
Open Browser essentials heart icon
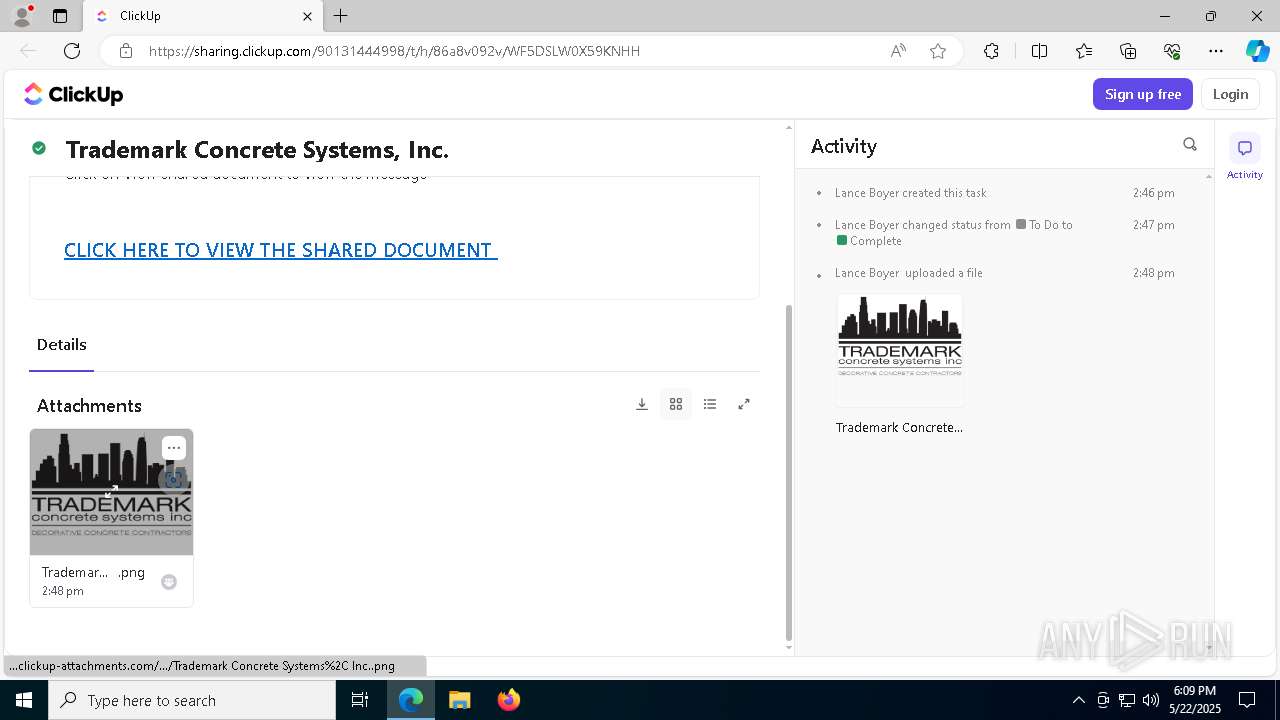pyautogui.click(x=1172, y=51)
